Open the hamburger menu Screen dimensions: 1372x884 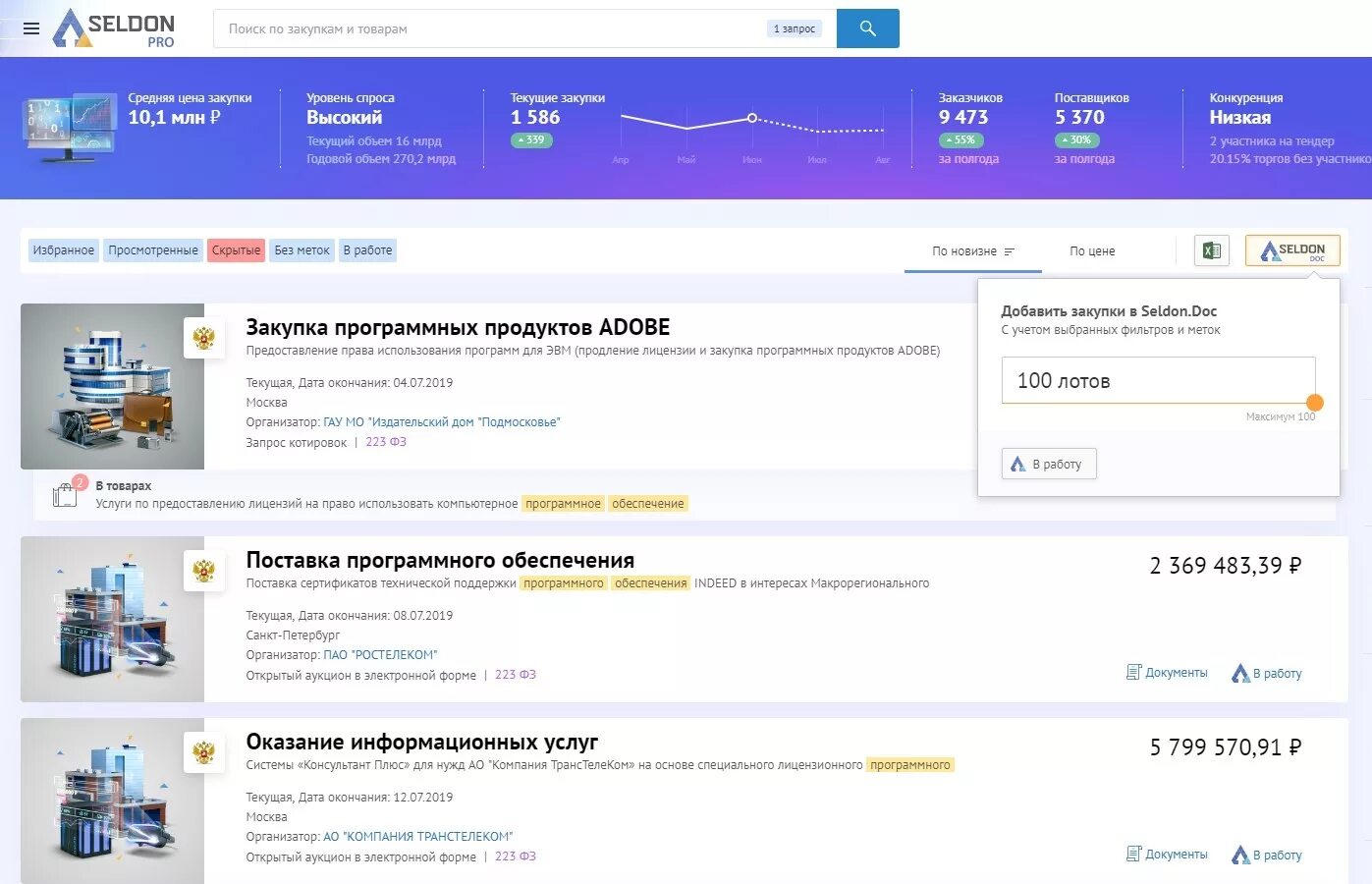click(x=31, y=28)
